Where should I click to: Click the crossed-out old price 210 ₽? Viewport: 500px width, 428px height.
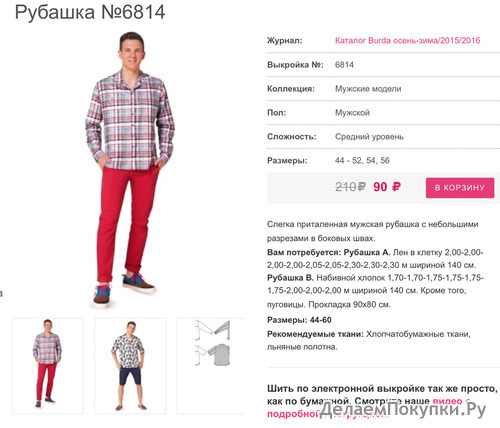point(350,187)
